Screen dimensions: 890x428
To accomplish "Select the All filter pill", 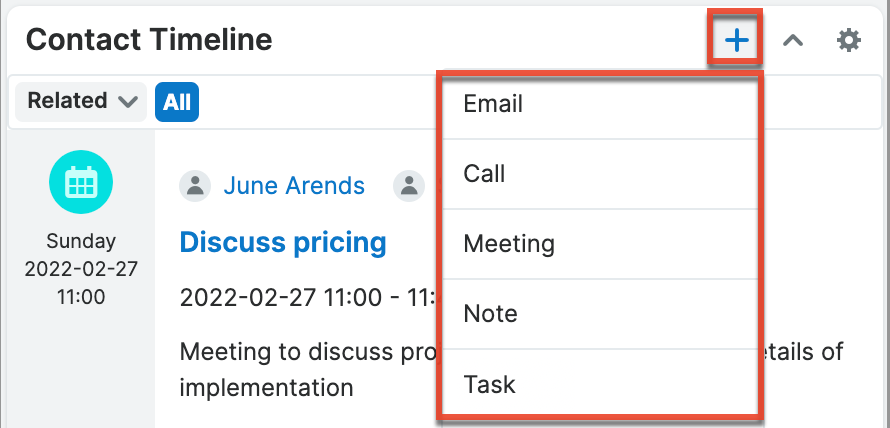I will click(177, 102).
